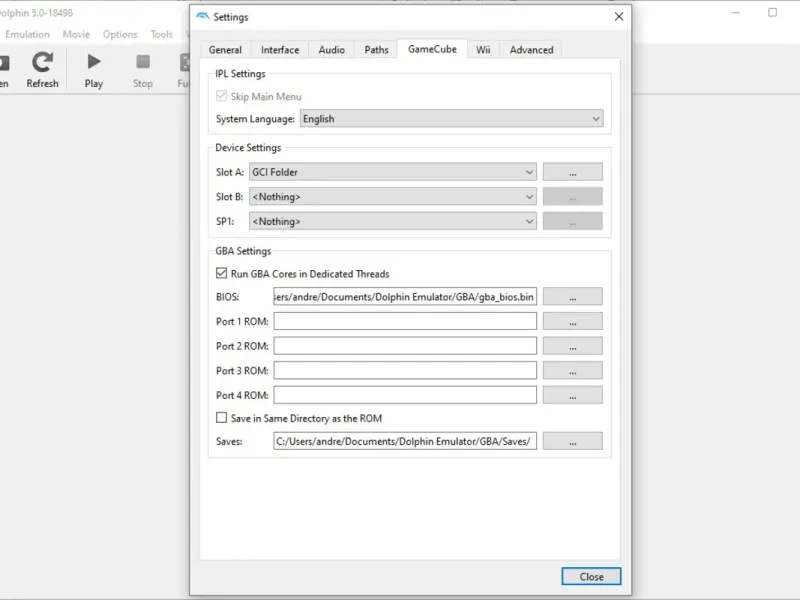Maximize the Dolphin main window
Image resolution: width=800 pixels, height=600 pixels.
coord(772,12)
